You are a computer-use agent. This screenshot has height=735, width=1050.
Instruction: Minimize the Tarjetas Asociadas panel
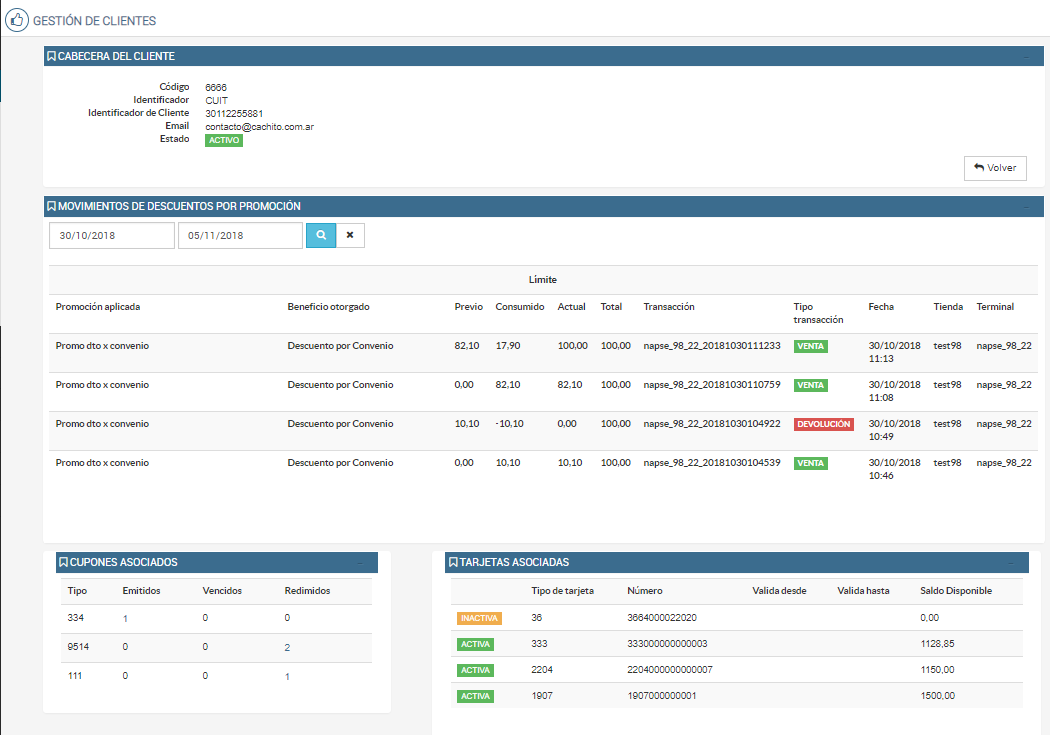point(1012,563)
